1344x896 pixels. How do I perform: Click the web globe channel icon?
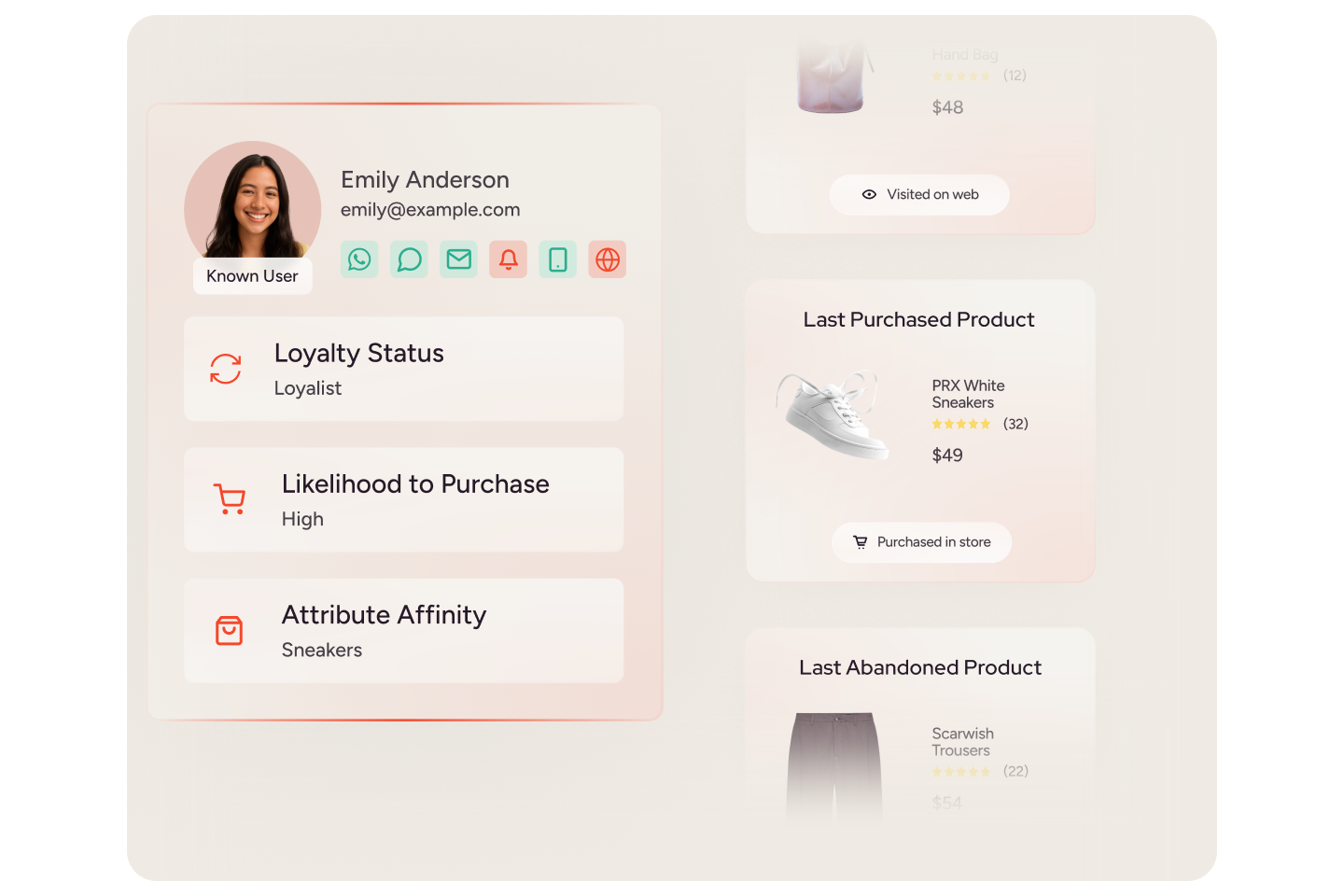tap(608, 259)
